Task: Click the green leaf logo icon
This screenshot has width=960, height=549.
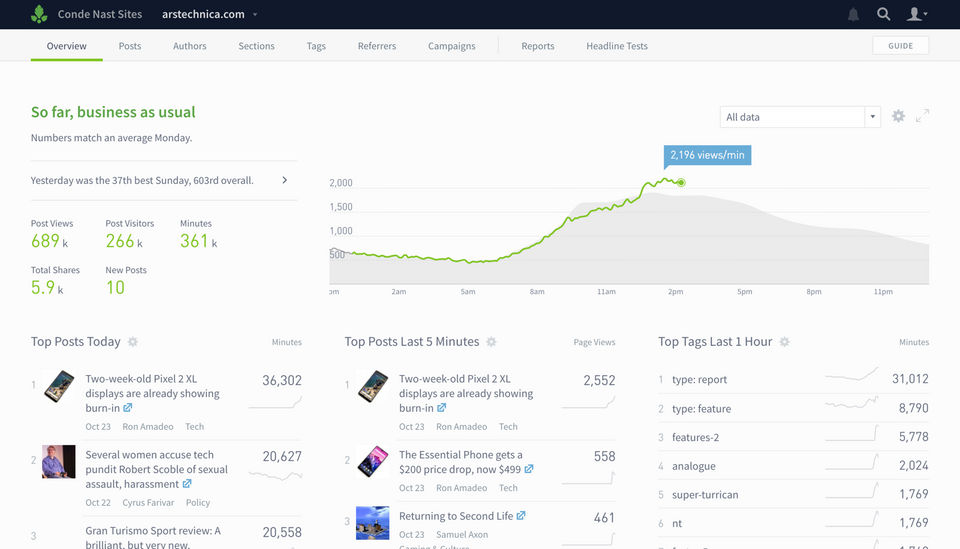Action: pyautogui.click(x=39, y=14)
